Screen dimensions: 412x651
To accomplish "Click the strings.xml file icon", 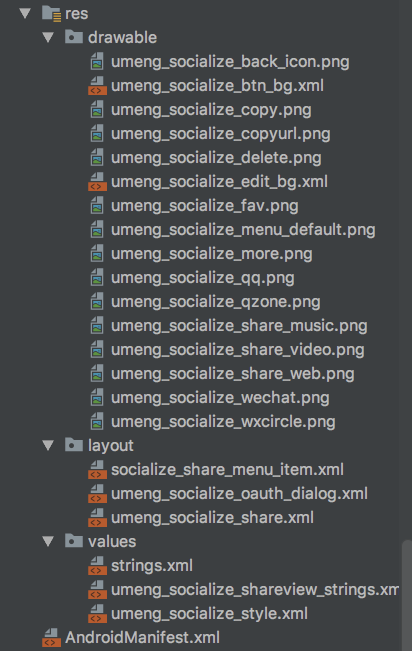I will tap(97, 565).
